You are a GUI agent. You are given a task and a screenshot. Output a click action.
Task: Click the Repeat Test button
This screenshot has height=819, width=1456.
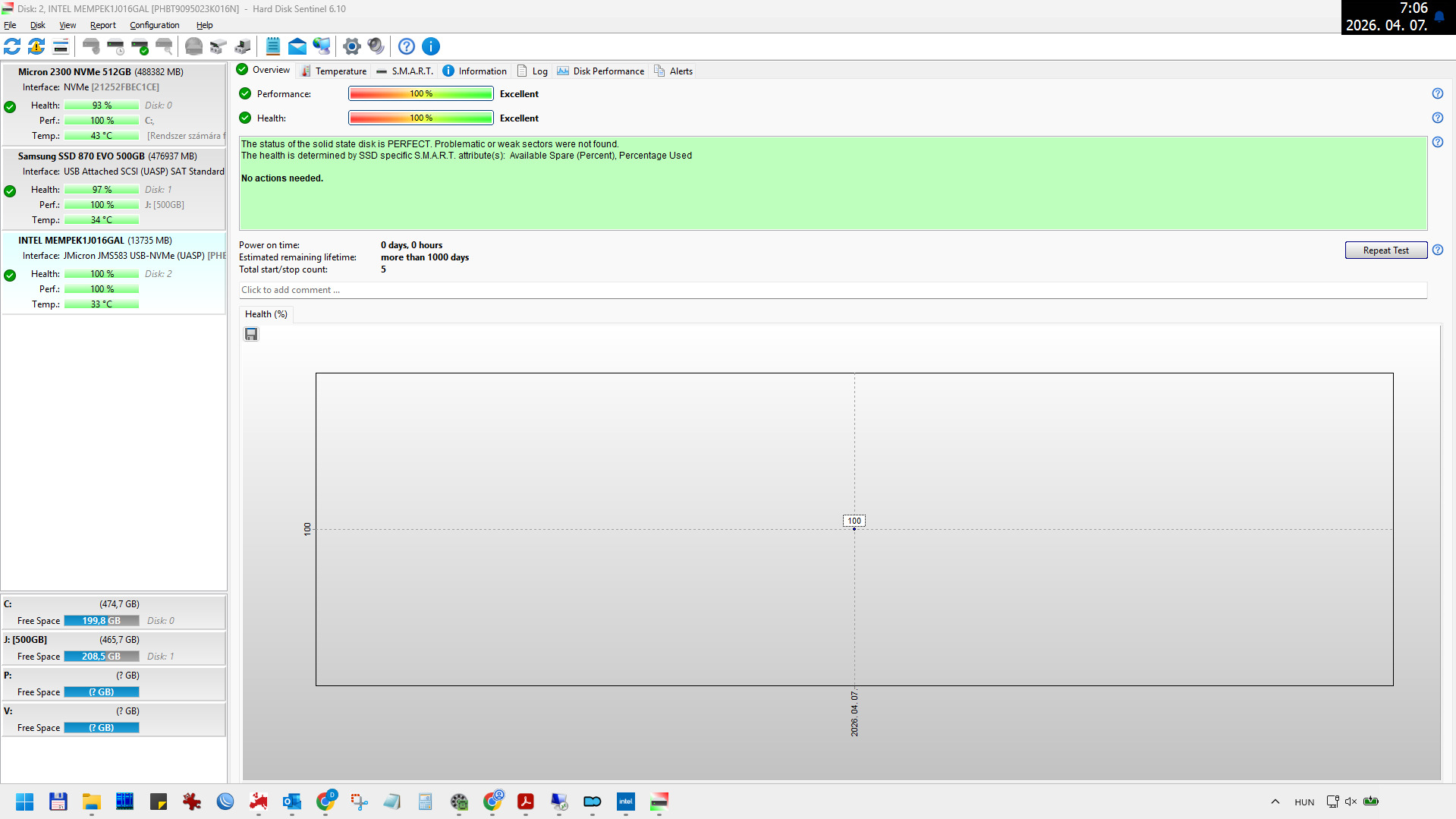tap(1386, 250)
